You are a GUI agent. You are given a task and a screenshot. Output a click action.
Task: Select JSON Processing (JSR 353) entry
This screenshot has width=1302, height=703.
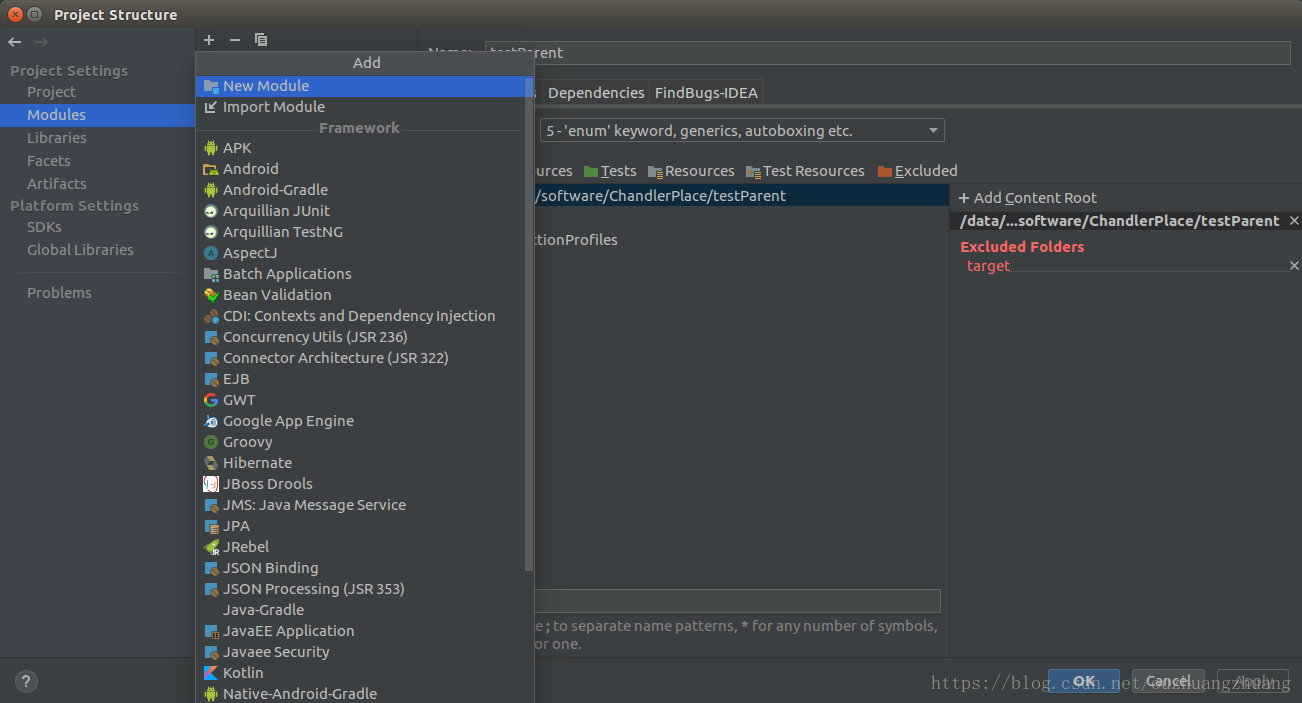coord(361,589)
